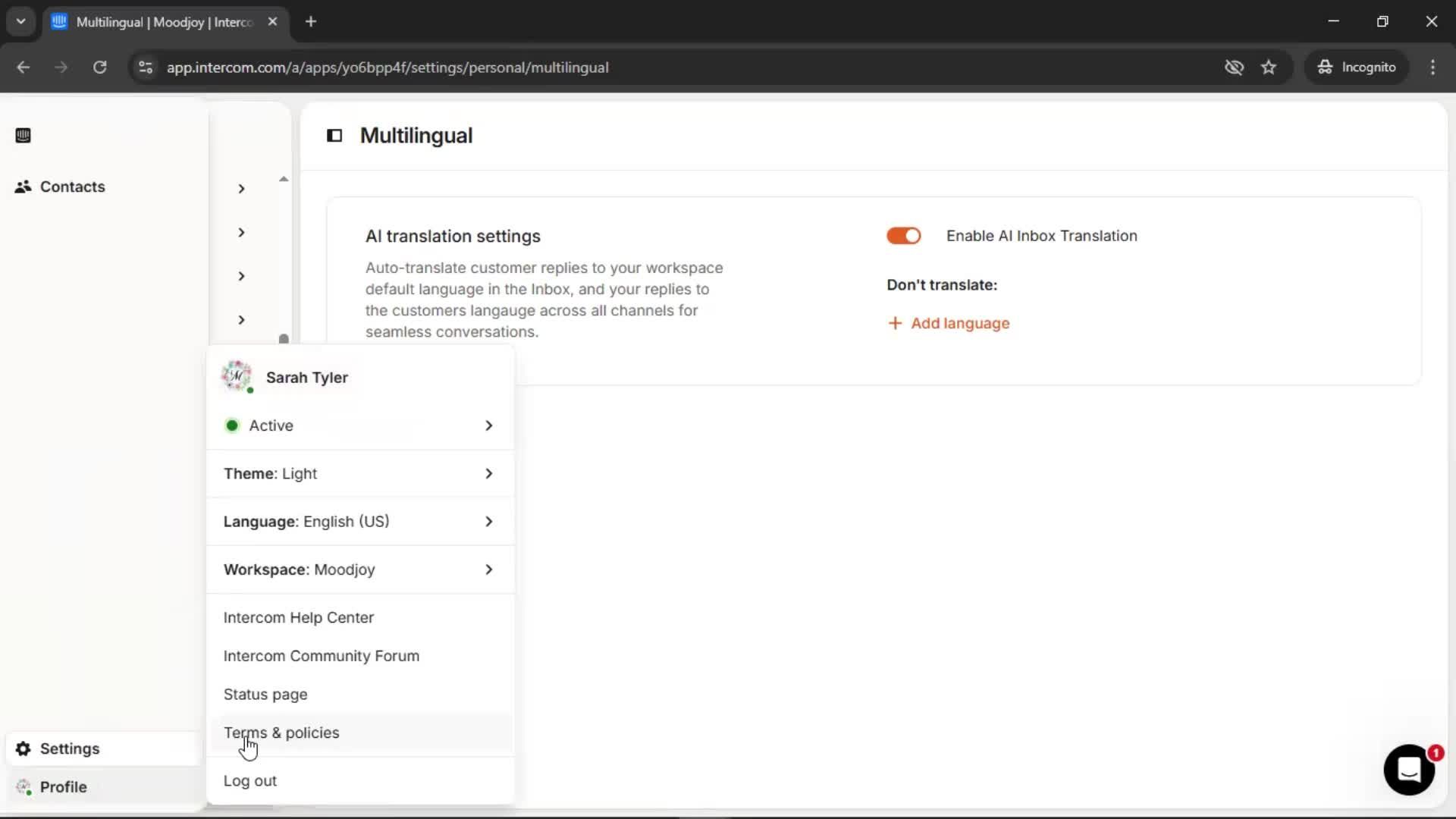Click the Multilingual page heading

416,136
